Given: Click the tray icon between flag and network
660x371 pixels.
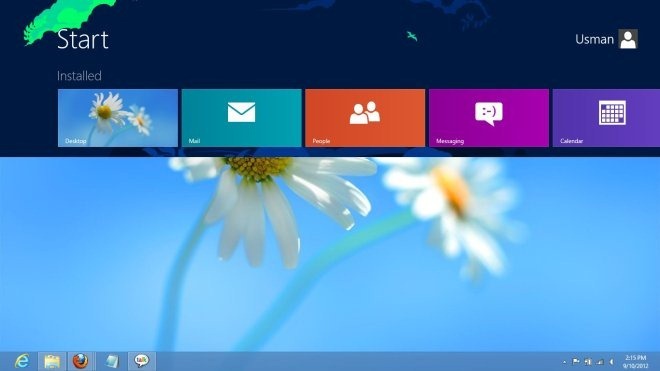Looking at the screenshot, I should [588, 362].
